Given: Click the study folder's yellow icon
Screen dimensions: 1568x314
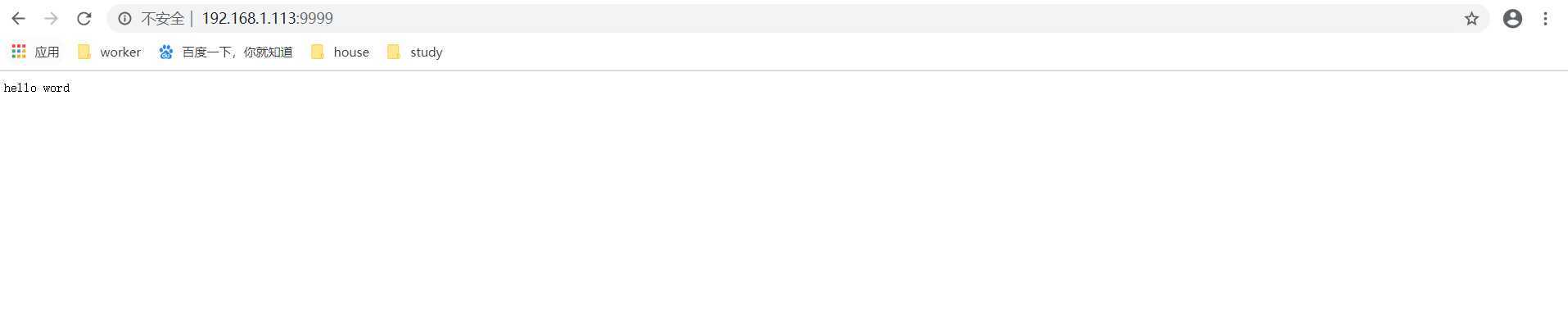Looking at the screenshot, I should pyautogui.click(x=394, y=52).
